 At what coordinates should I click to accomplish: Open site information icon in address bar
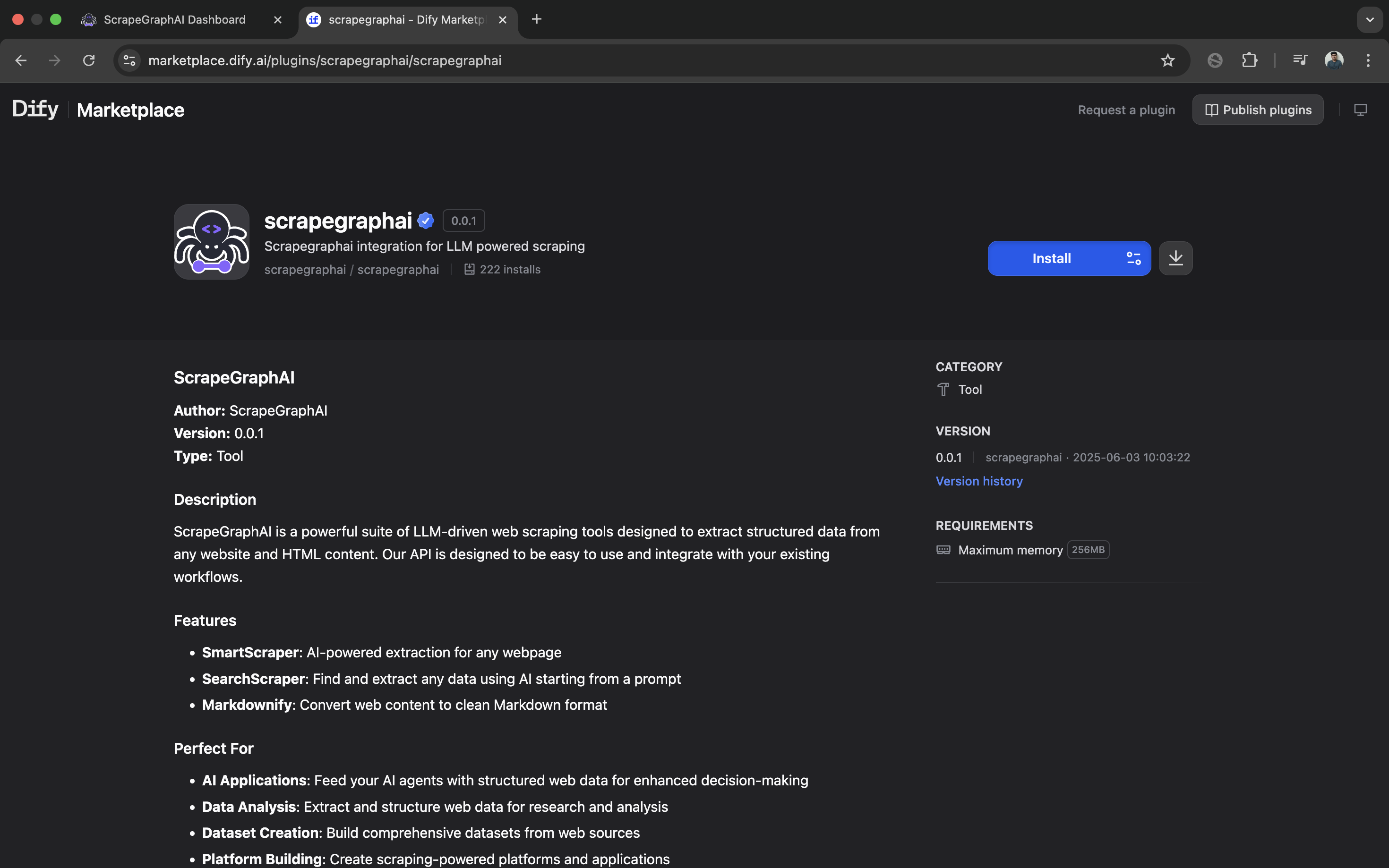129,60
